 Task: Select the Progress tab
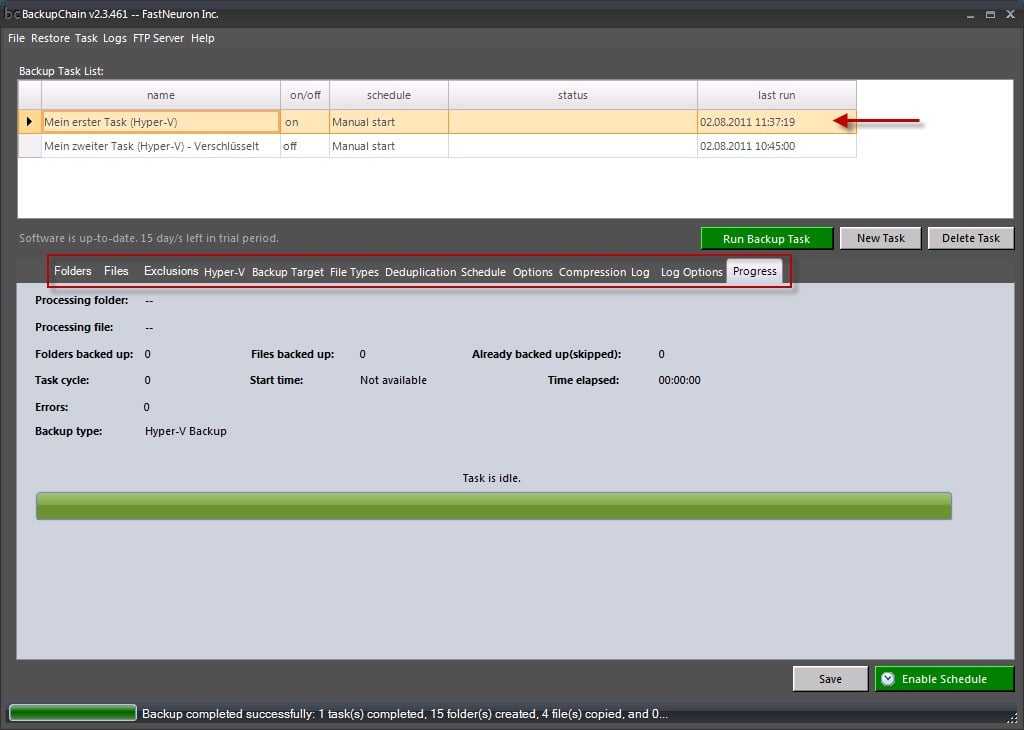click(x=754, y=271)
